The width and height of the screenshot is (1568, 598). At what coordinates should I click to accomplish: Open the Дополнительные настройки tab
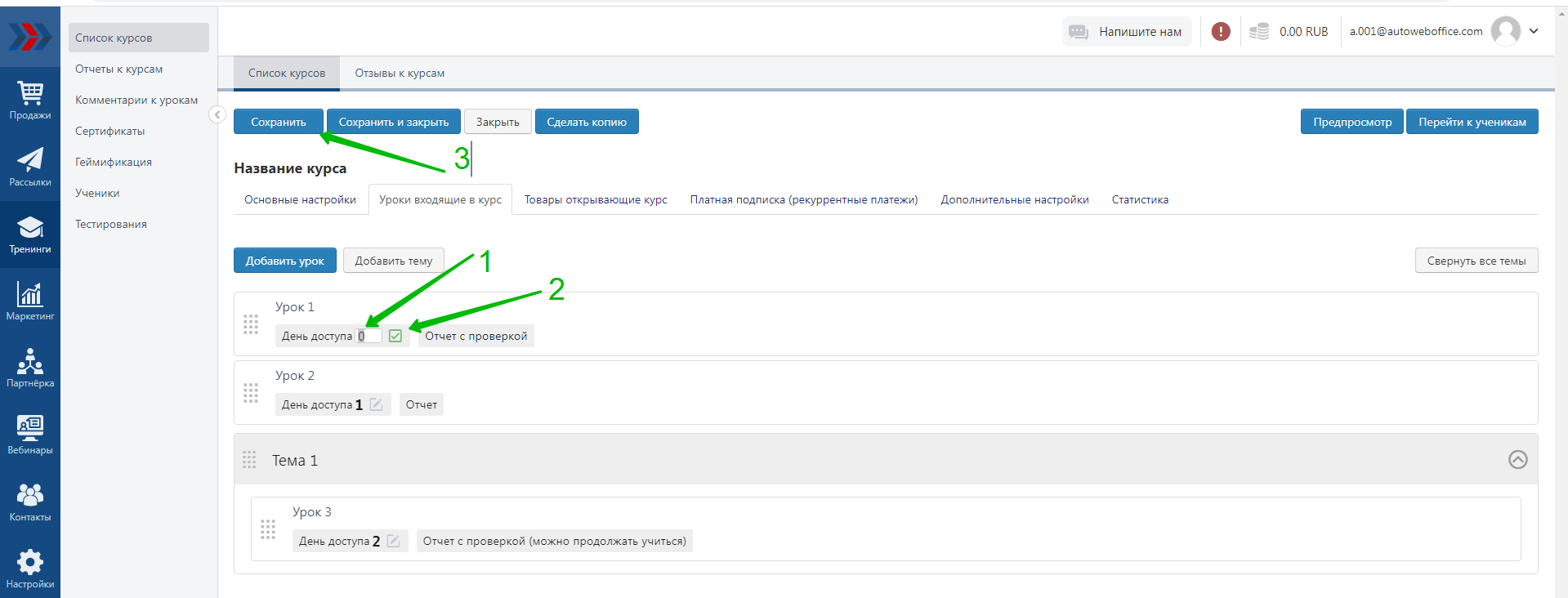pyautogui.click(x=1014, y=200)
